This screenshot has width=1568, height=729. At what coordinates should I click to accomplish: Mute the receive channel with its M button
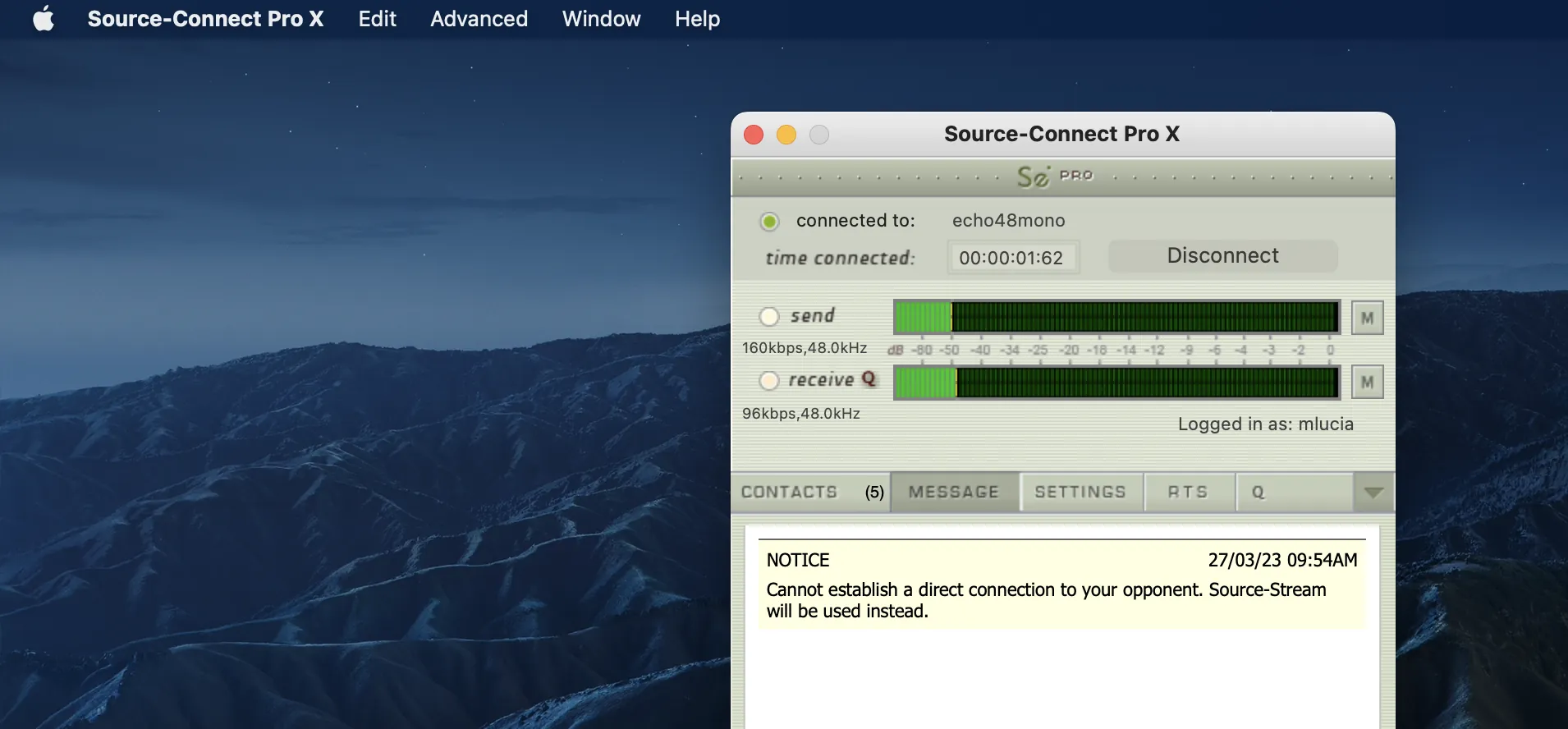click(1367, 382)
